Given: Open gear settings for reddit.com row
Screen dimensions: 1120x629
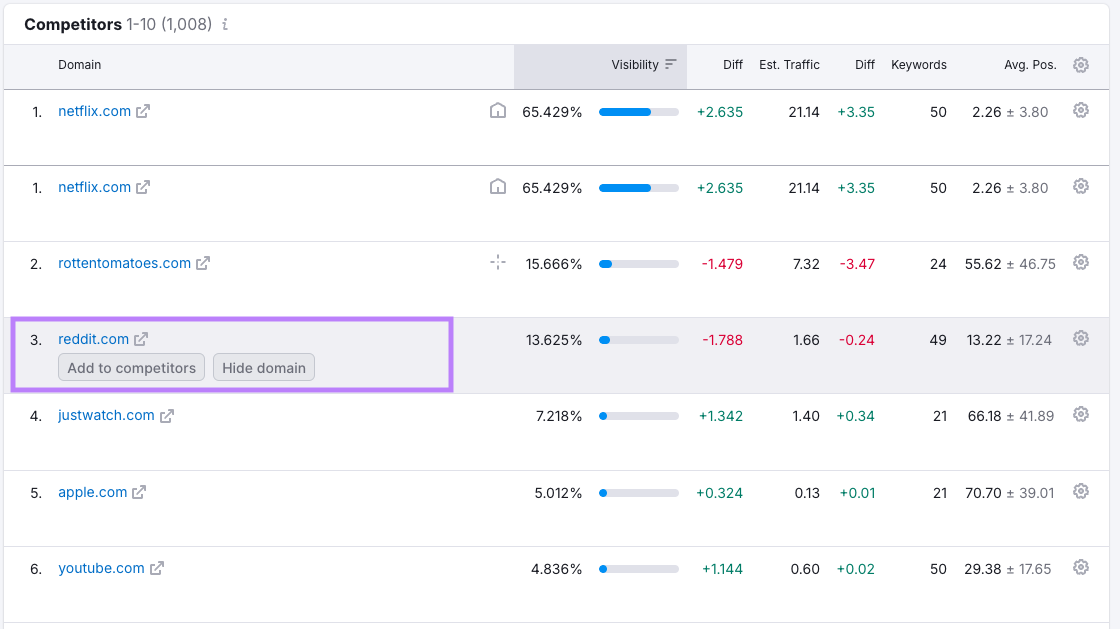Looking at the screenshot, I should tap(1080, 339).
